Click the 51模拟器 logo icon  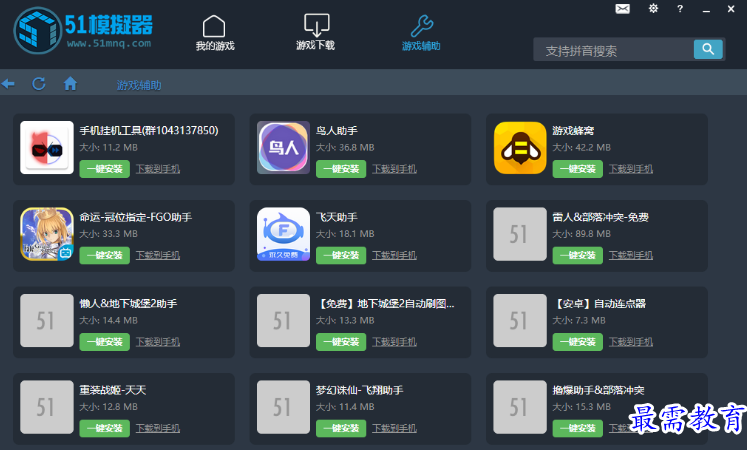(37, 30)
